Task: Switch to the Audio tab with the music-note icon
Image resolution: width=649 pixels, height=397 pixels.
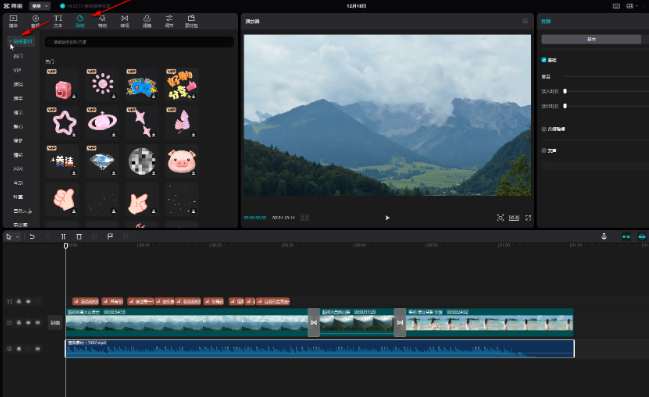Action: (36, 21)
